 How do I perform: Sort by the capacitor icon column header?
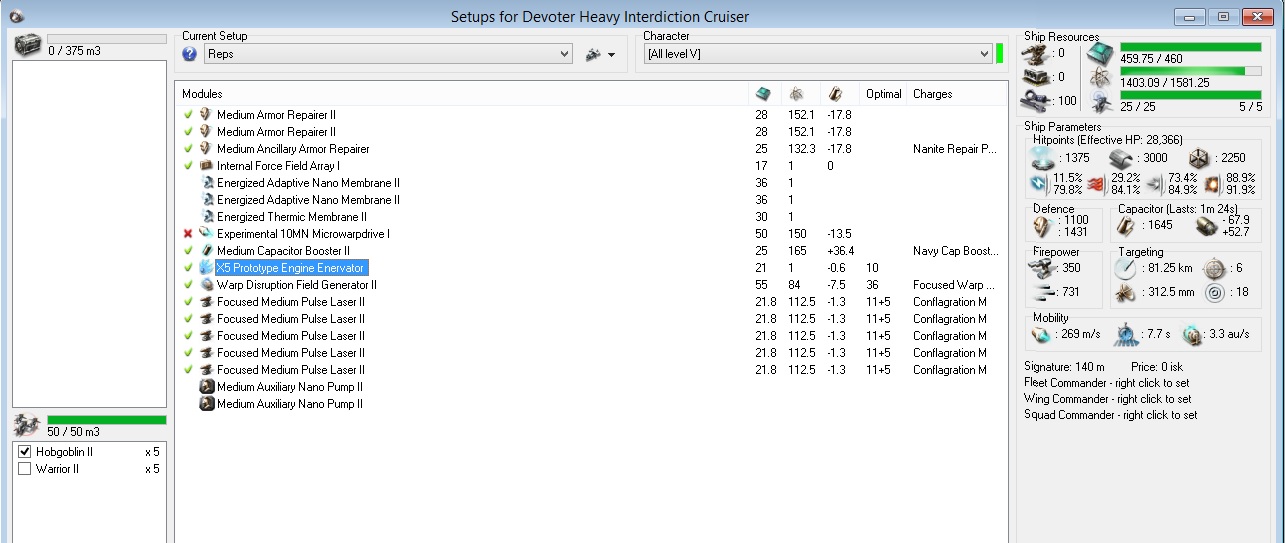(x=834, y=94)
